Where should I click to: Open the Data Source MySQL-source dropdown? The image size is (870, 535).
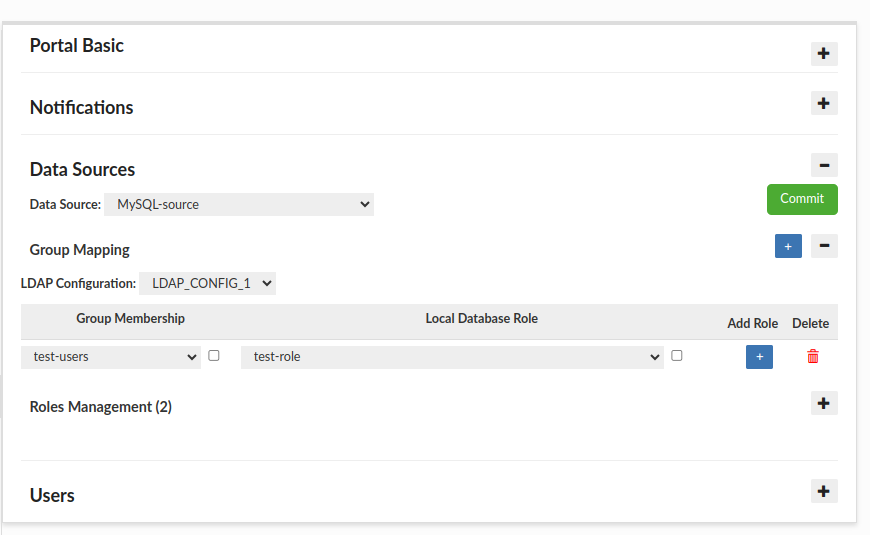tap(239, 204)
